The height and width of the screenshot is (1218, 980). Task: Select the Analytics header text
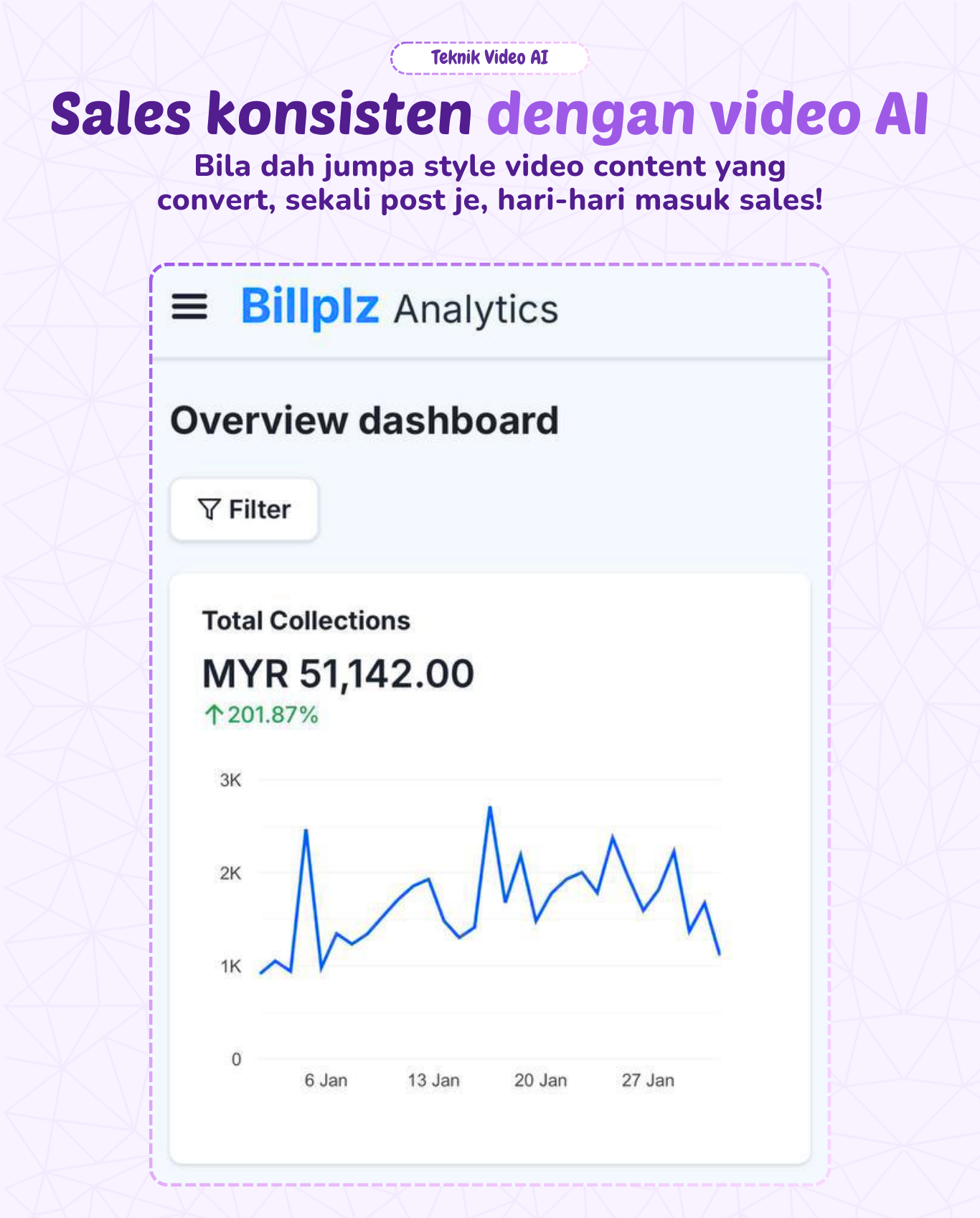(476, 310)
